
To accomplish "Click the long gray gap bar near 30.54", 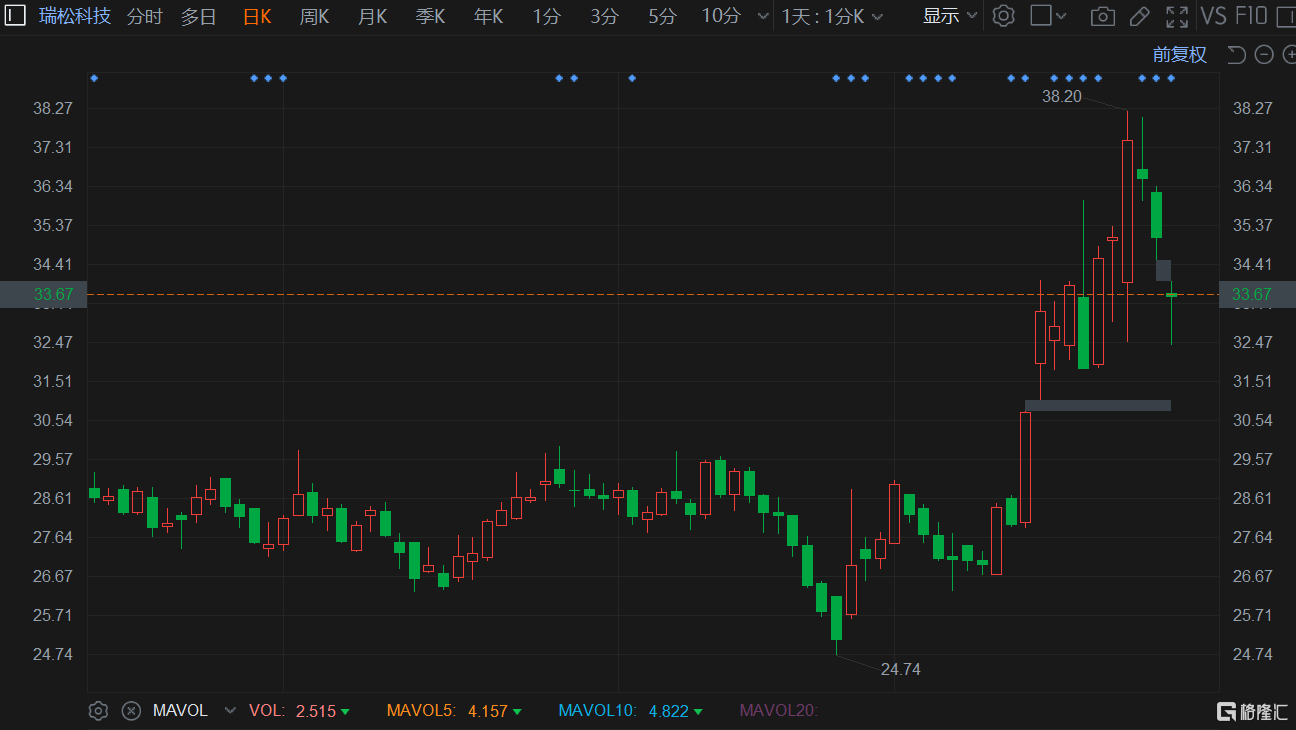I will (1098, 405).
